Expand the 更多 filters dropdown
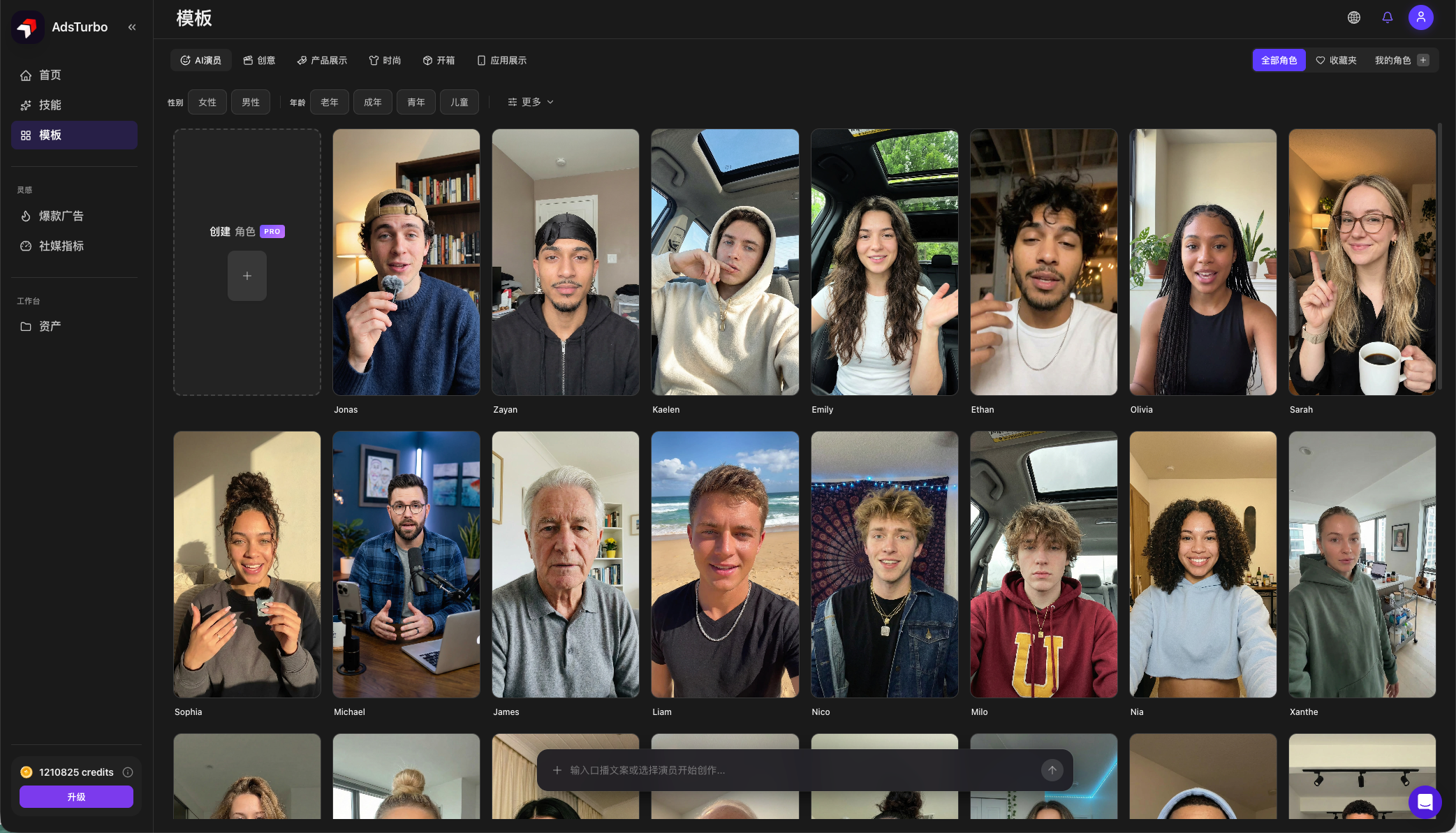1456x833 pixels. point(531,102)
